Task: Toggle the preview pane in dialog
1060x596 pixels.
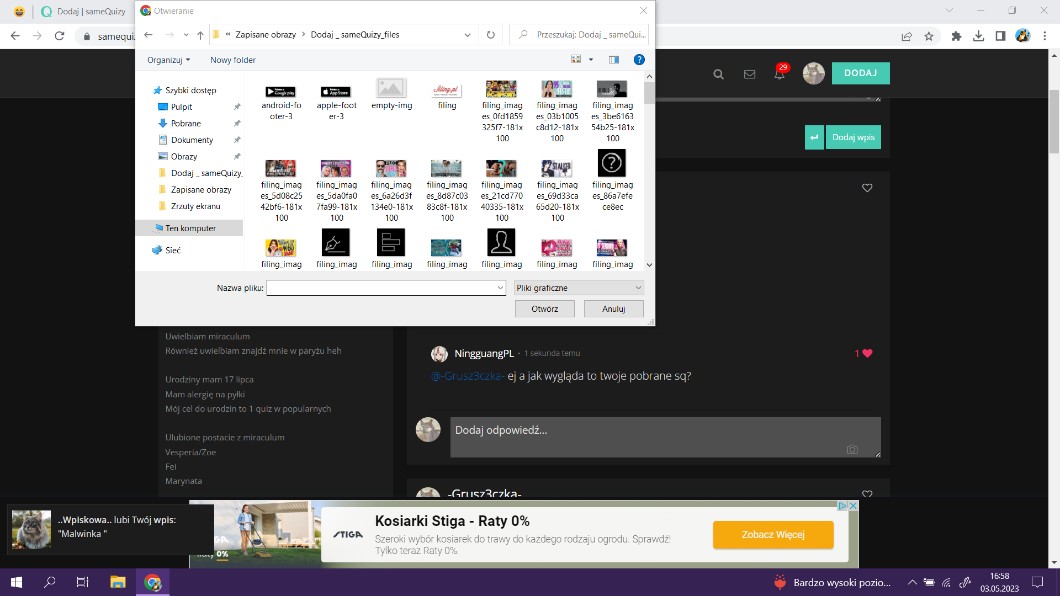Action: [x=614, y=60]
